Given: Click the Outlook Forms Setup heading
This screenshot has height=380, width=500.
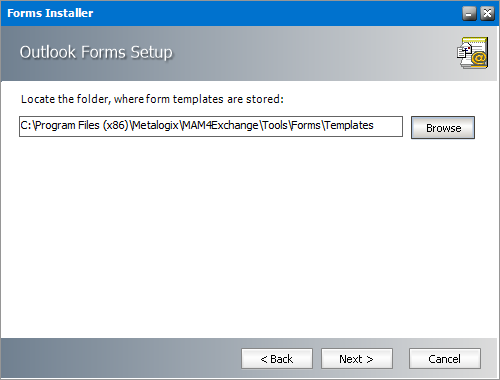Looking at the screenshot, I should [x=96, y=52].
